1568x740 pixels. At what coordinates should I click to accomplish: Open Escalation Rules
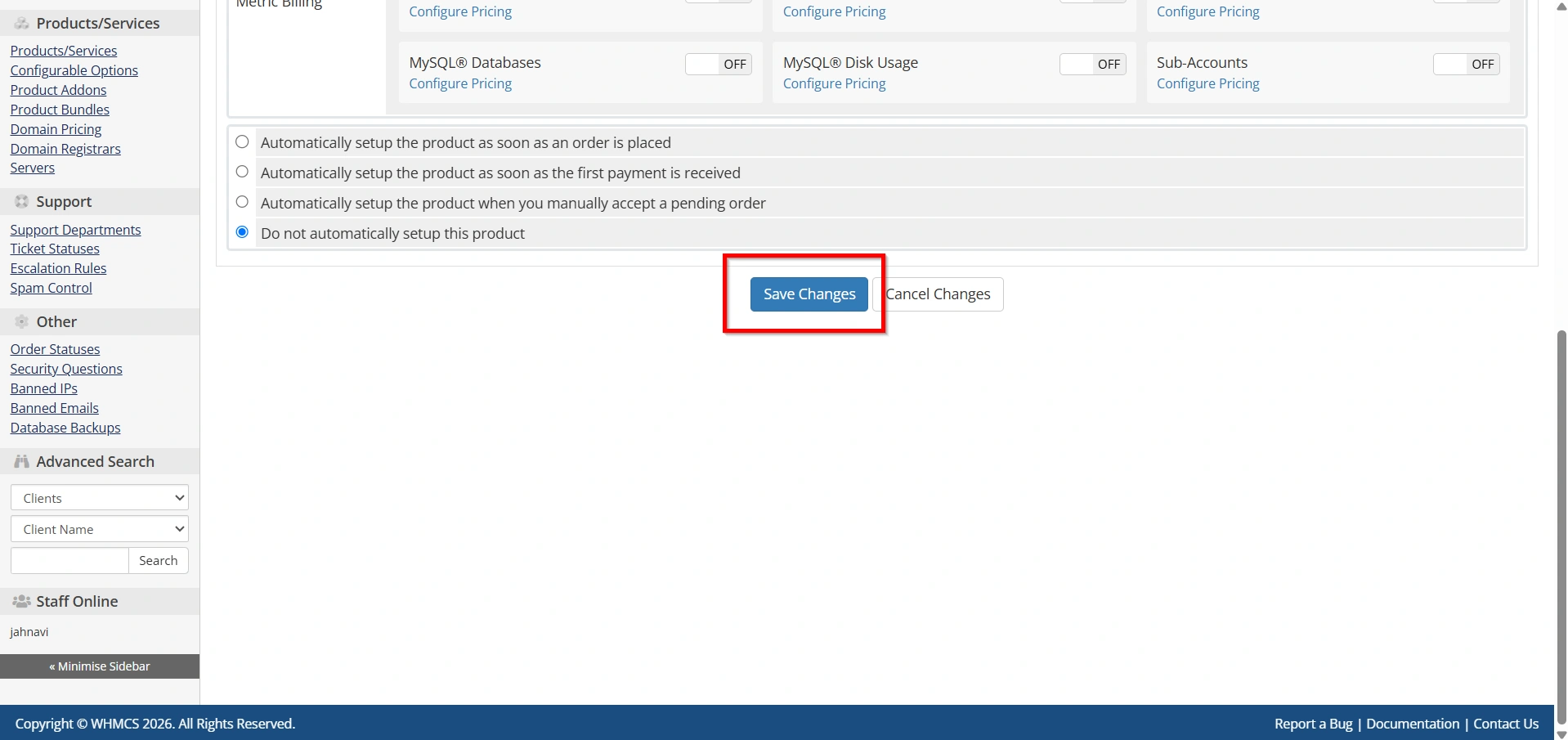[x=58, y=268]
